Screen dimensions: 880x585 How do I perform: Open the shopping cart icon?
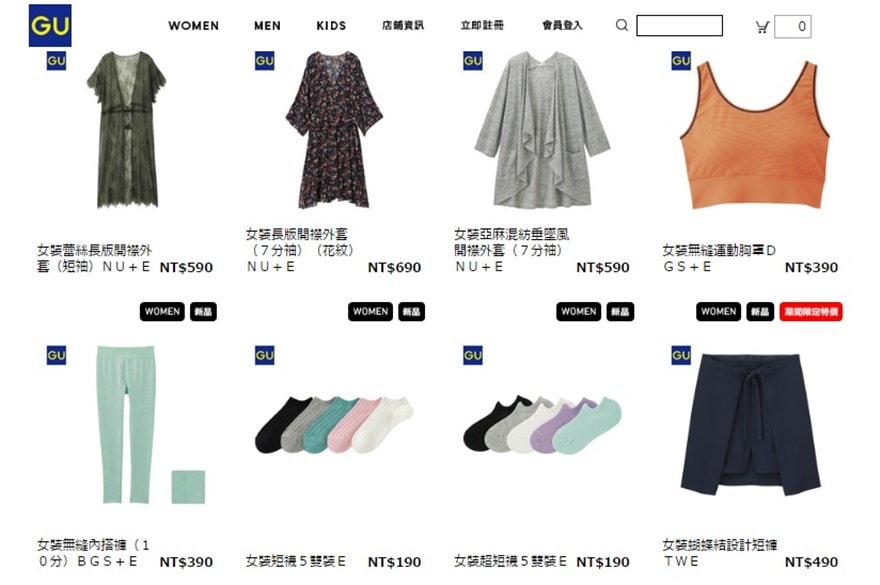click(762, 27)
